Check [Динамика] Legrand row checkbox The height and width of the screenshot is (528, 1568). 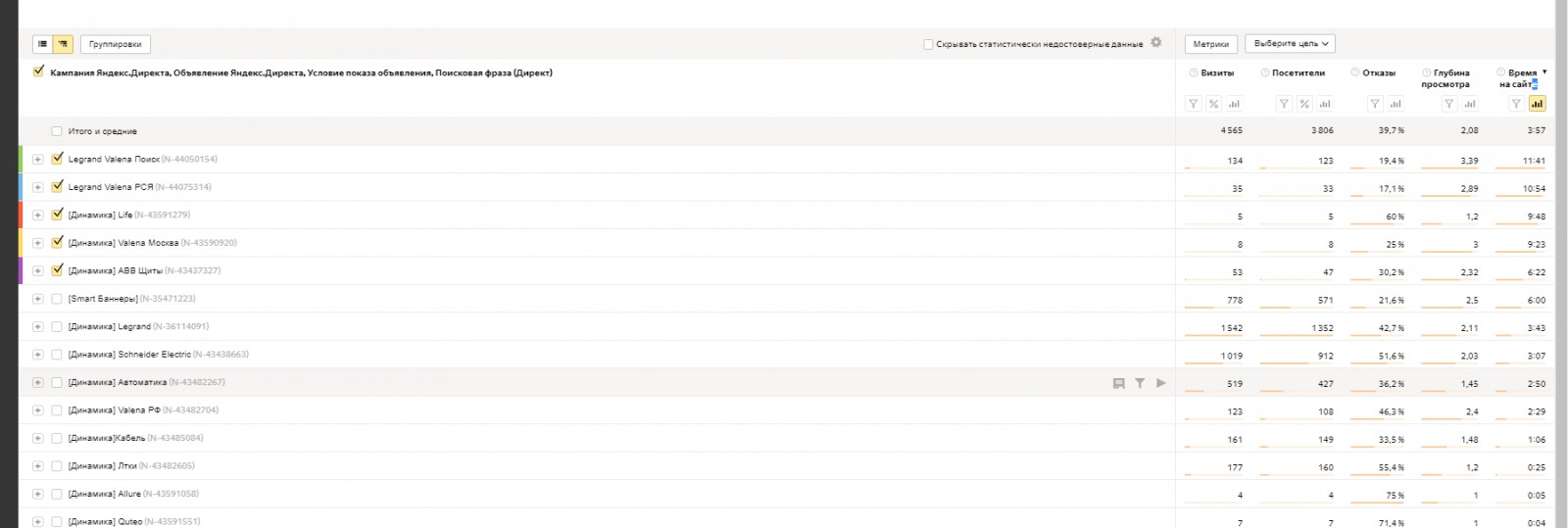tap(57, 326)
